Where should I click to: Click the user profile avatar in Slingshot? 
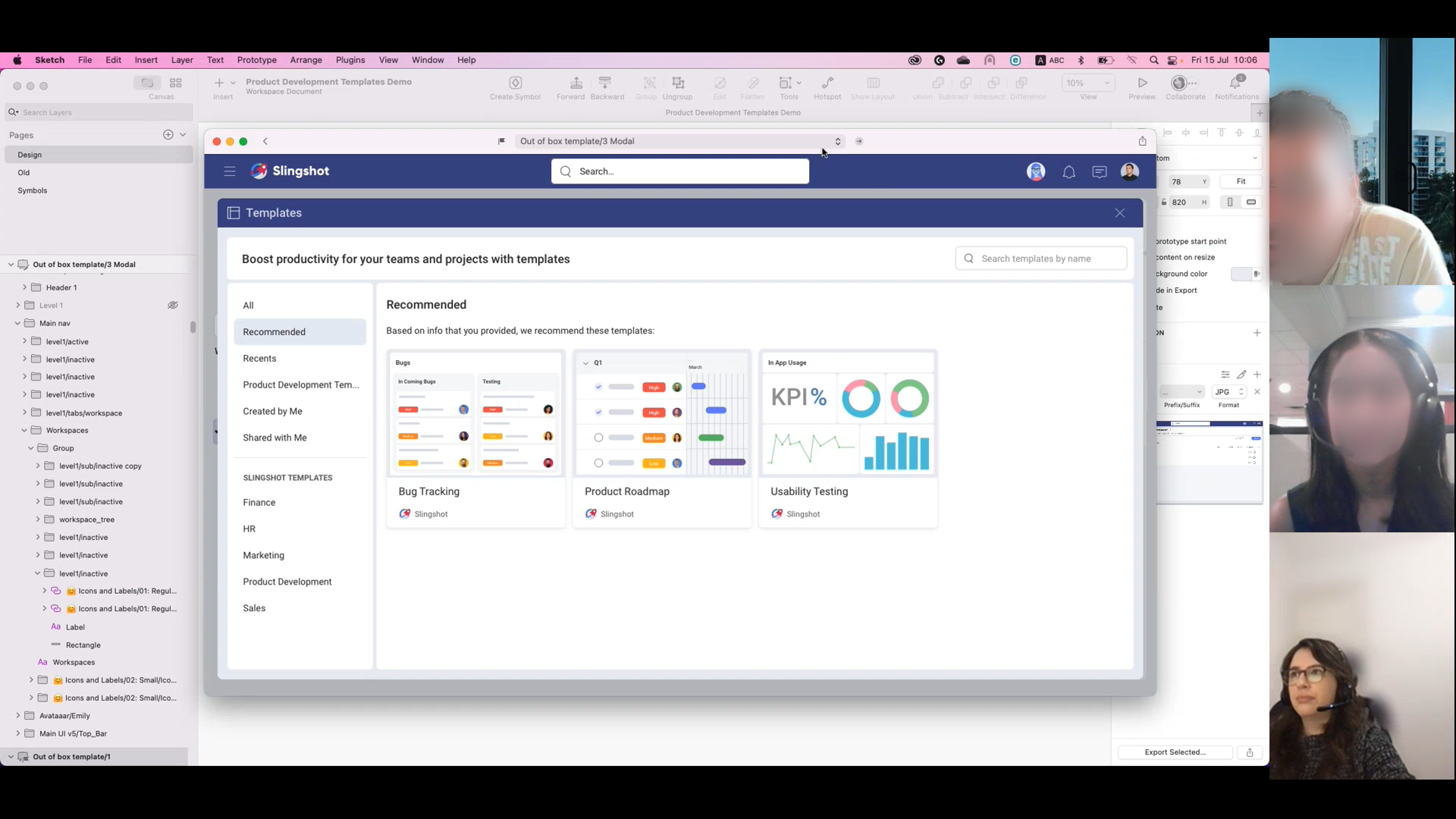pos(1129,172)
